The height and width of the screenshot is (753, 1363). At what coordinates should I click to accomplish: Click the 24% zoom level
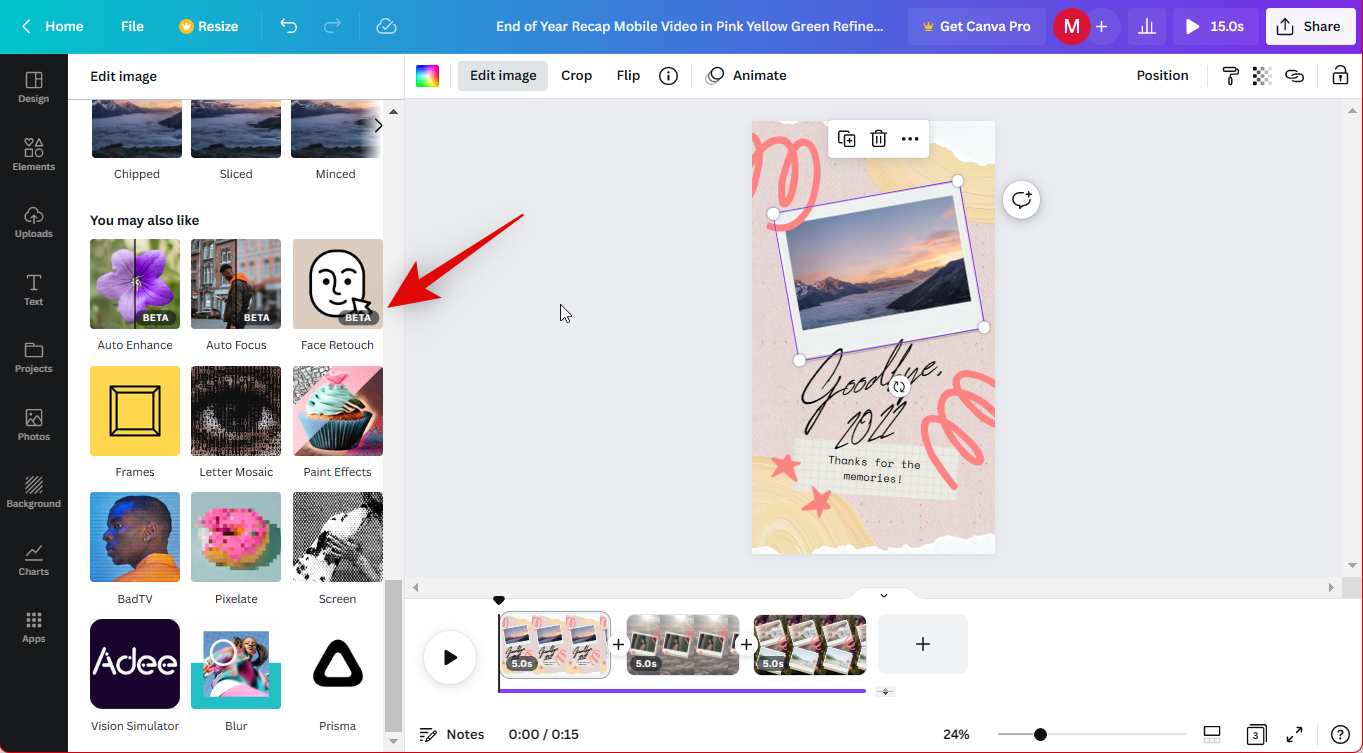[x=956, y=734]
